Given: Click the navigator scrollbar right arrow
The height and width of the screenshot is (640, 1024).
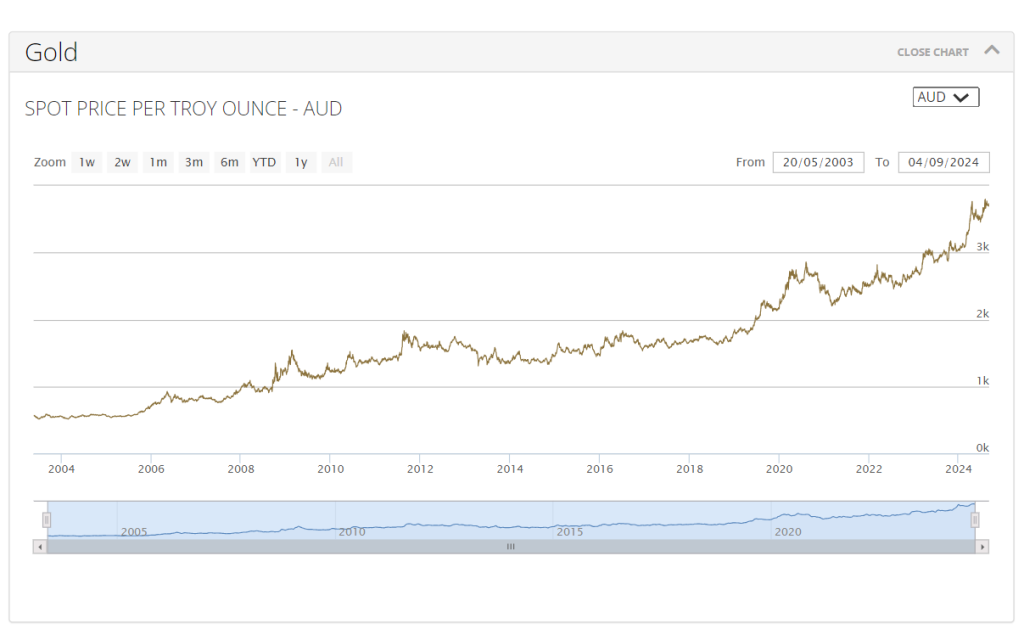Looking at the screenshot, I should 982,547.
